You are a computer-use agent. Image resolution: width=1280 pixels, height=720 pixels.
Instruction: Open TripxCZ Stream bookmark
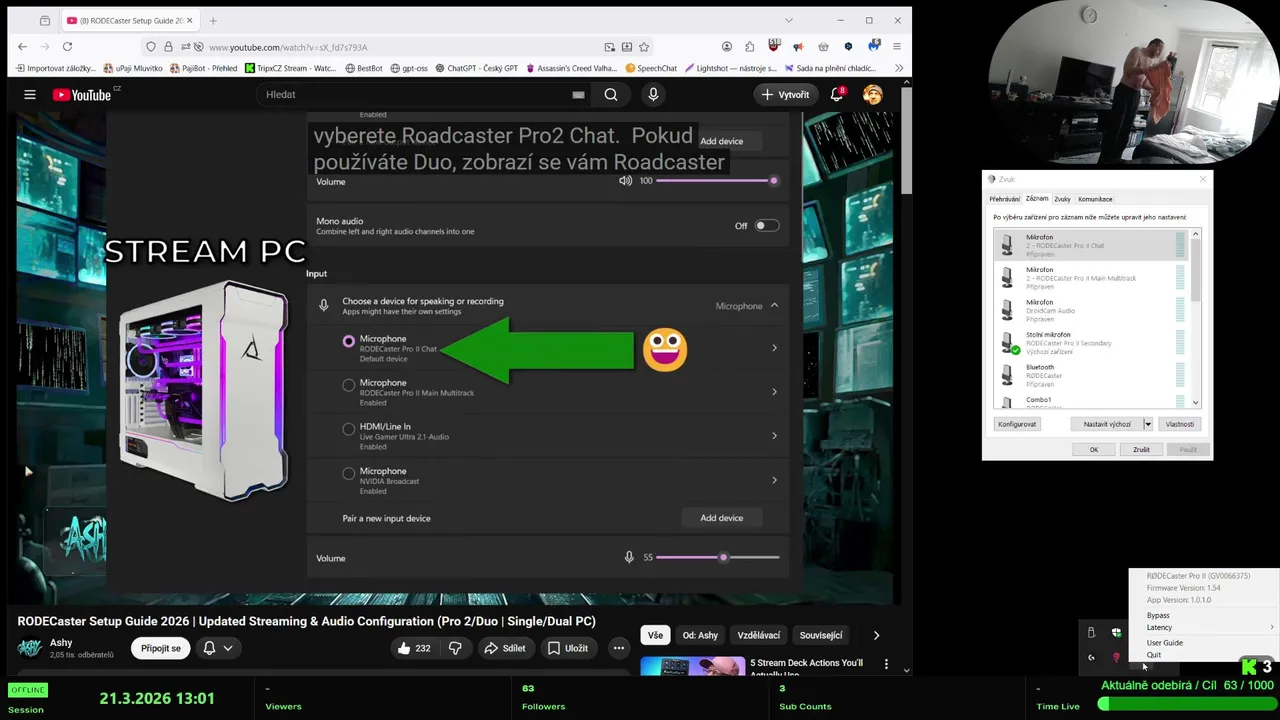pos(290,68)
